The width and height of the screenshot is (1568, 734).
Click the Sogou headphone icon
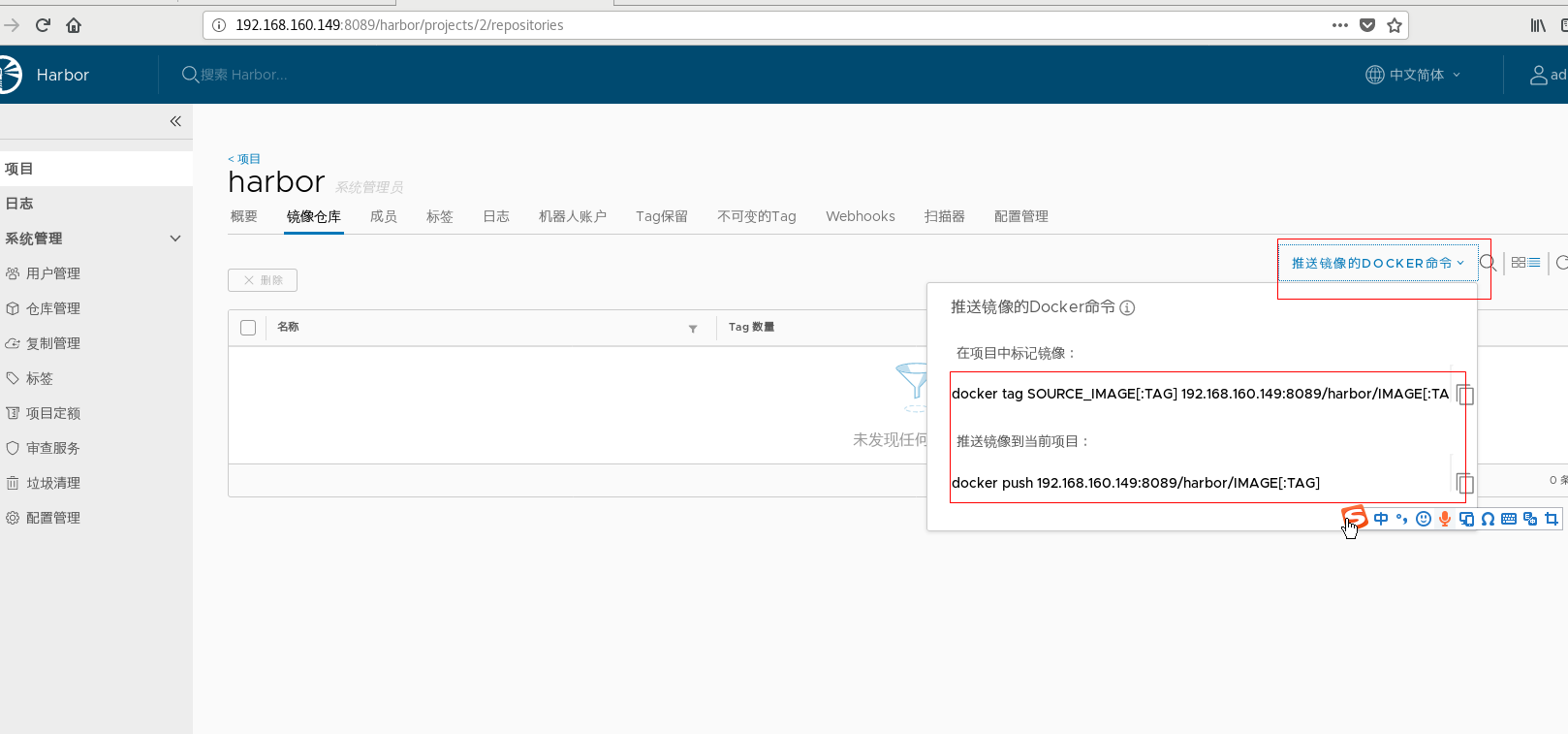[x=1488, y=519]
